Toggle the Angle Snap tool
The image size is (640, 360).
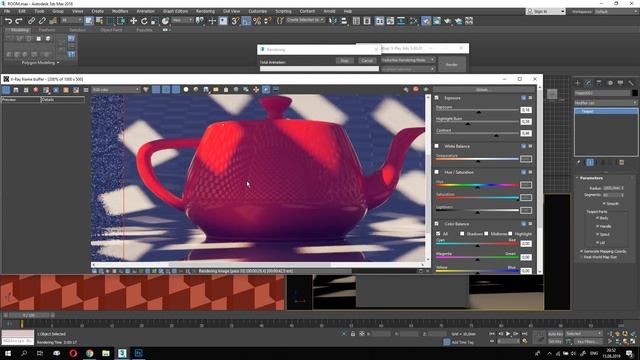[x=246, y=21]
